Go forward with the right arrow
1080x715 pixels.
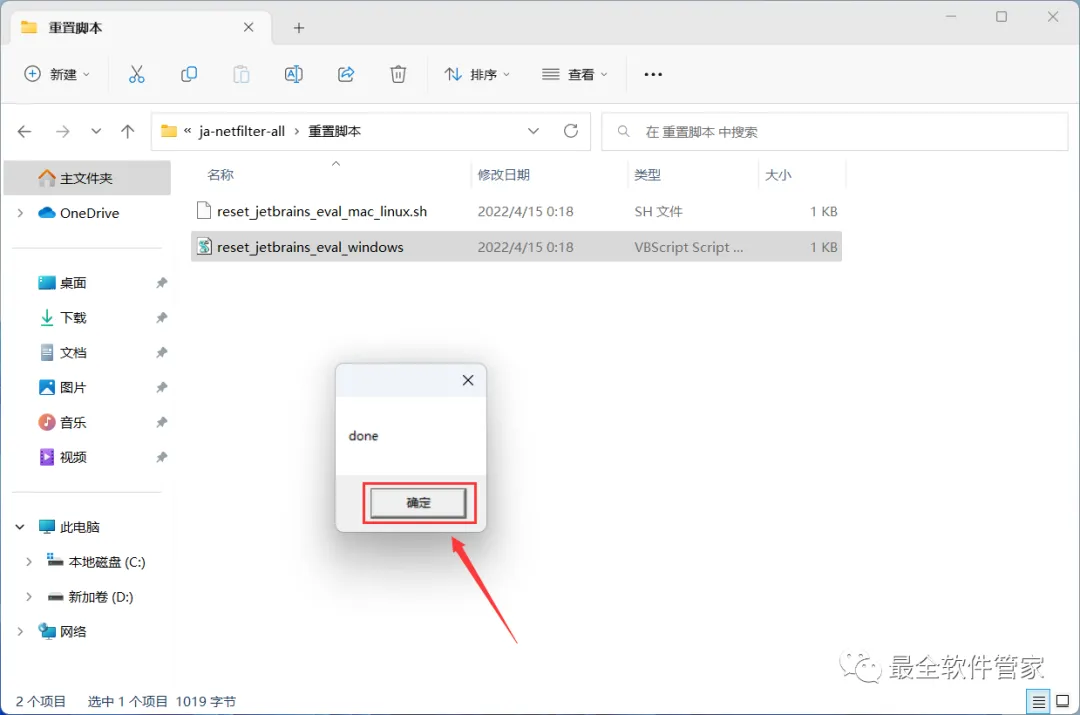63,132
